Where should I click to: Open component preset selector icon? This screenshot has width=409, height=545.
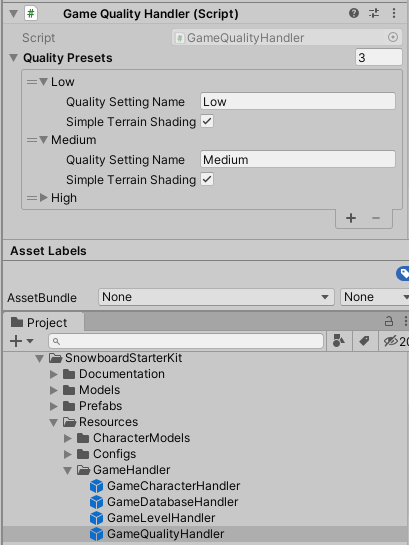point(374,14)
